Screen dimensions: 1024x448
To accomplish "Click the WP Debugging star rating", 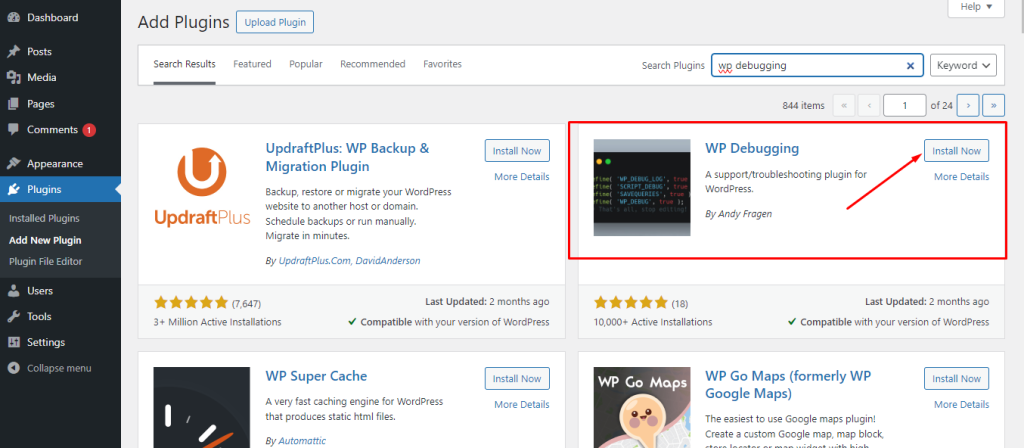I will coord(631,303).
